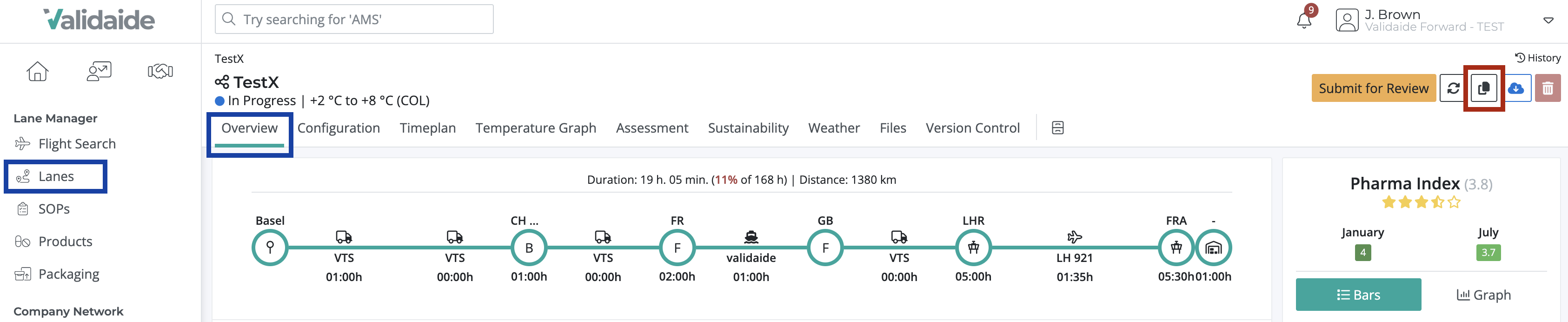Open the handshake partners icon
The height and width of the screenshot is (322, 1568).
160,71
